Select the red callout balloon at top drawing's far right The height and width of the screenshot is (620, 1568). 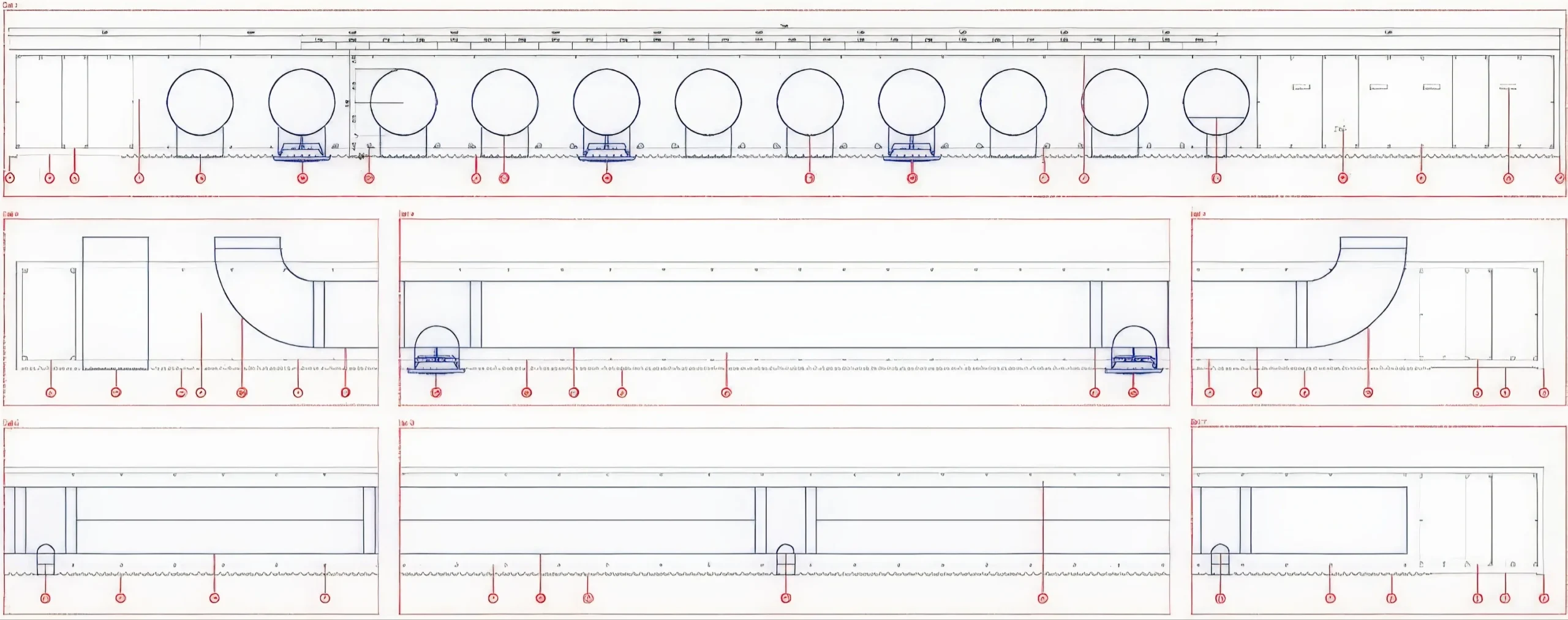click(x=1560, y=178)
